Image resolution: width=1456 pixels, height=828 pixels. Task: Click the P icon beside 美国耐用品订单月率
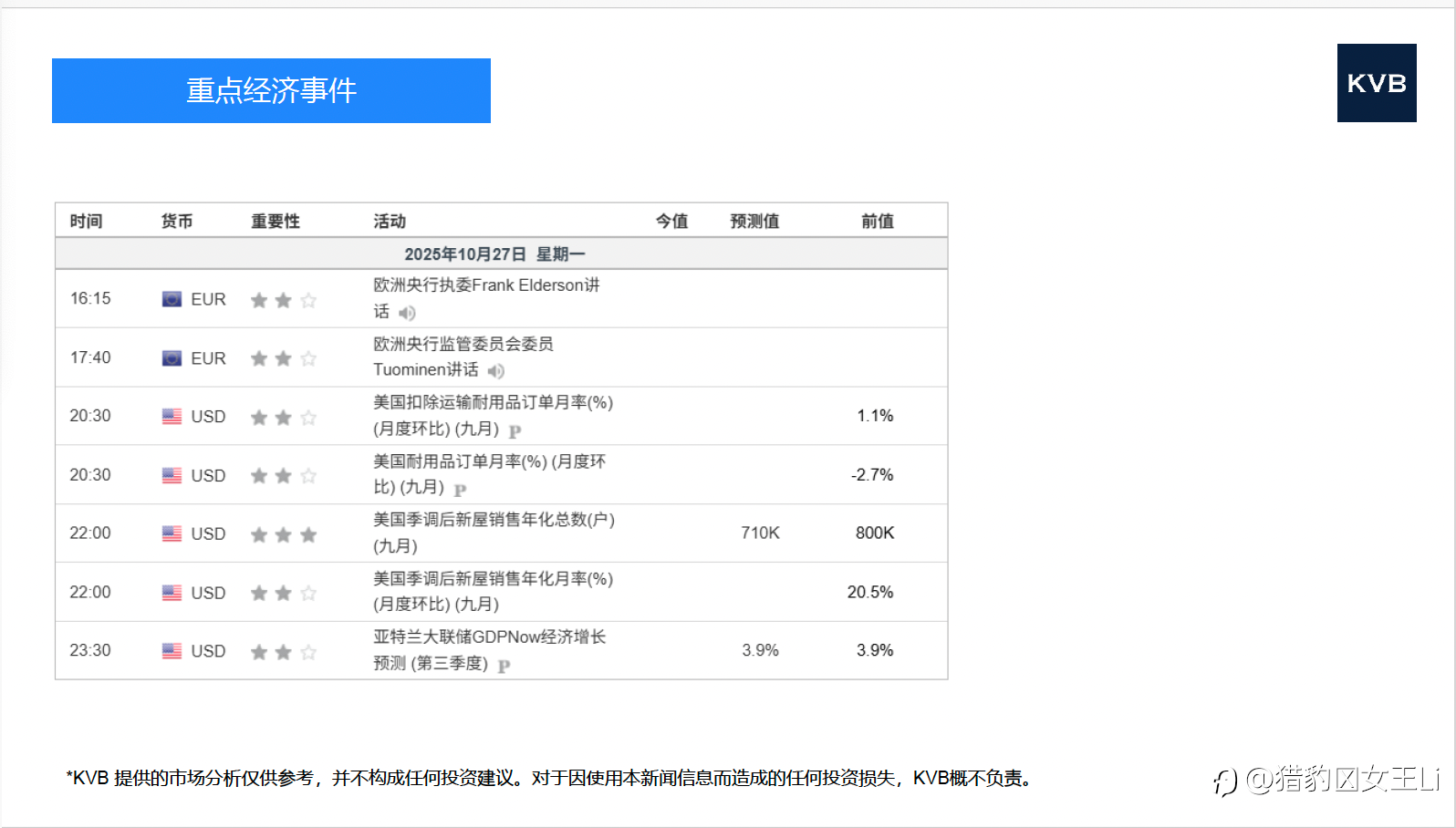pos(460,490)
